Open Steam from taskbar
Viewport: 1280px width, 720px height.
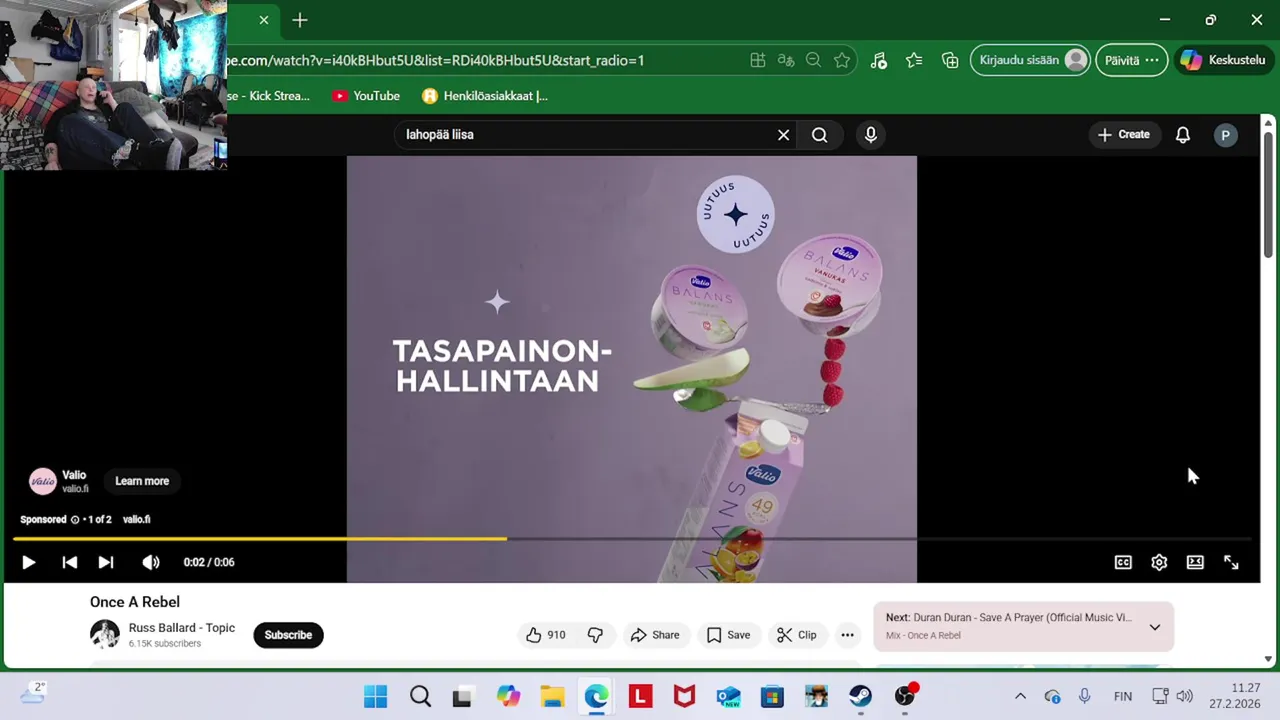tap(860, 696)
